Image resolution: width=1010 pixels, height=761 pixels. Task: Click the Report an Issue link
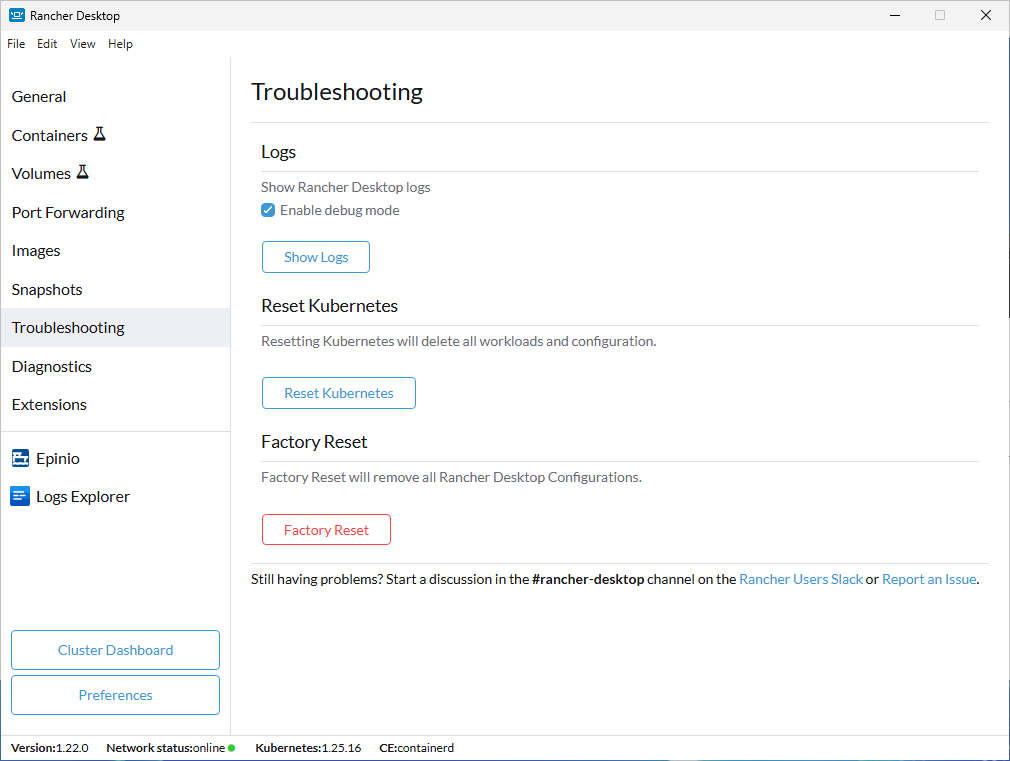tap(928, 579)
